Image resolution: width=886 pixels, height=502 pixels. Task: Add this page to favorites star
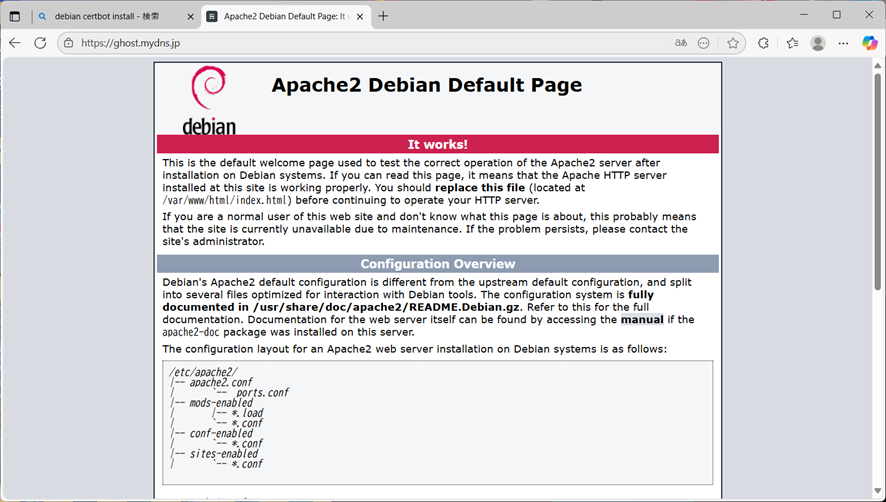[x=733, y=43]
